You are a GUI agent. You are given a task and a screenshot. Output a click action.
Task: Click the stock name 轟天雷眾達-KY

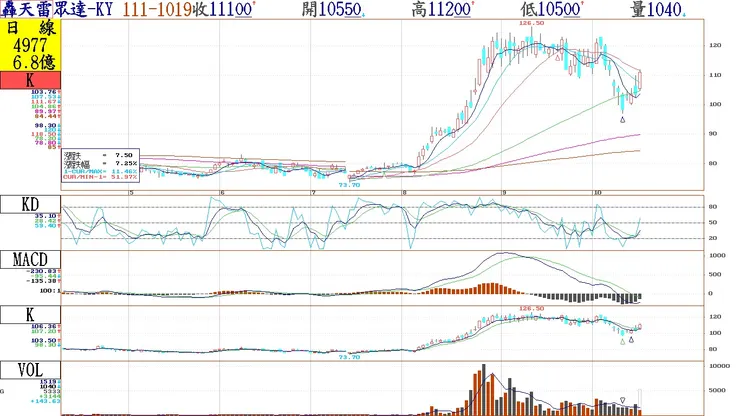pyautogui.click(x=56, y=8)
